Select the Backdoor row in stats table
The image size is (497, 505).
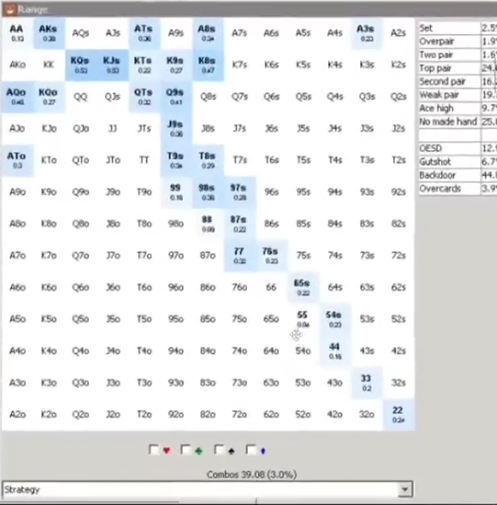point(458,175)
